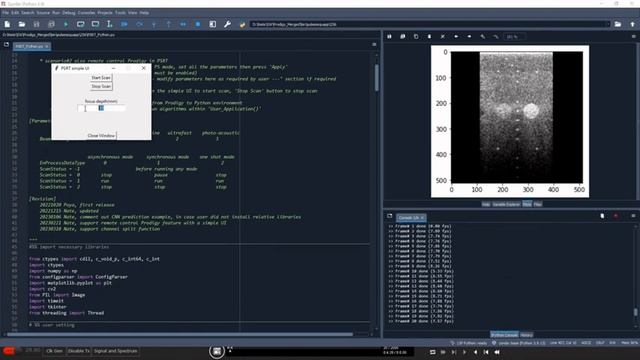Step out of function debug icon
640x360 pixels.
point(169,24)
